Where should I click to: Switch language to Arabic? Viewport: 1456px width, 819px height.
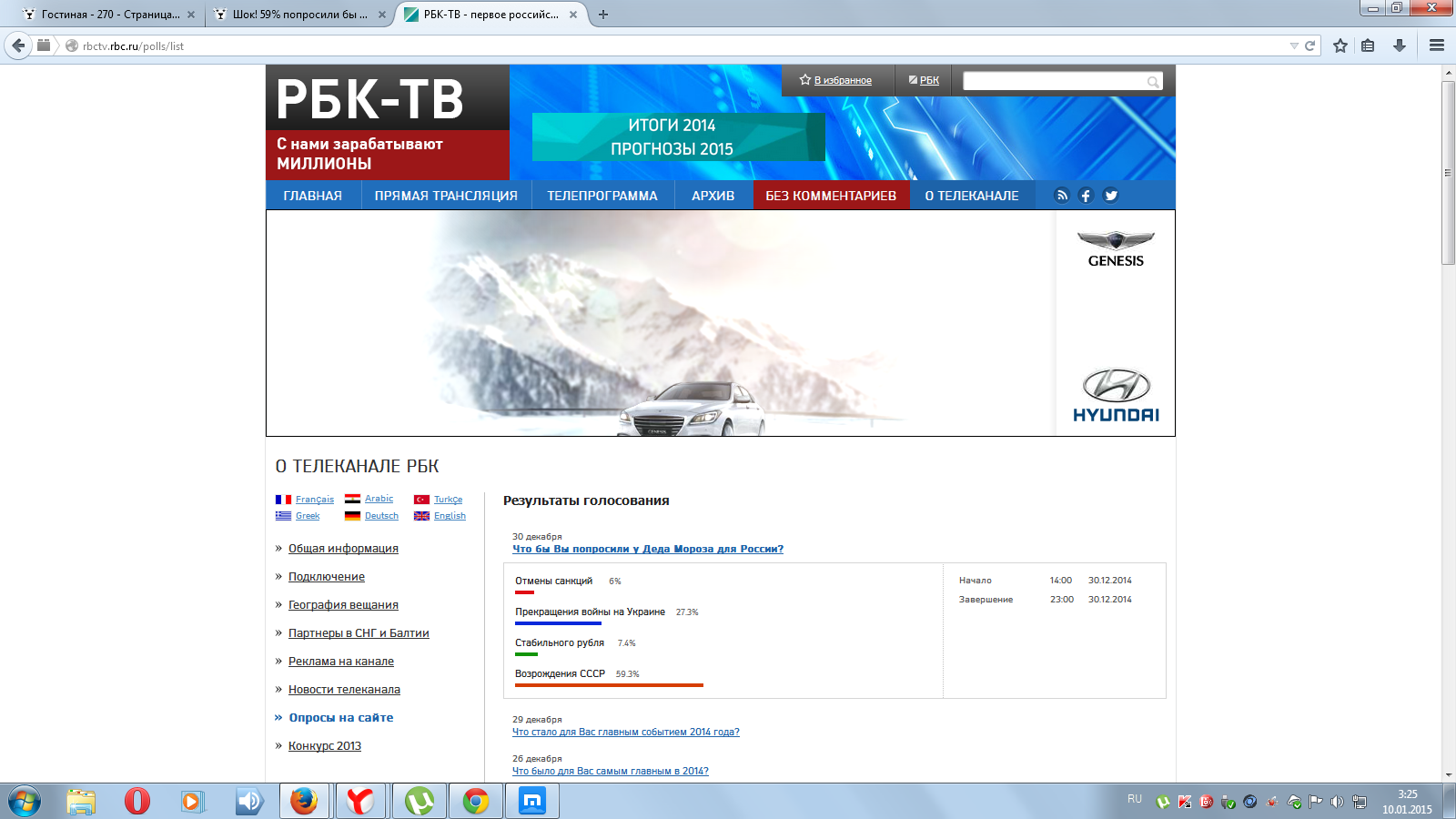[379, 499]
